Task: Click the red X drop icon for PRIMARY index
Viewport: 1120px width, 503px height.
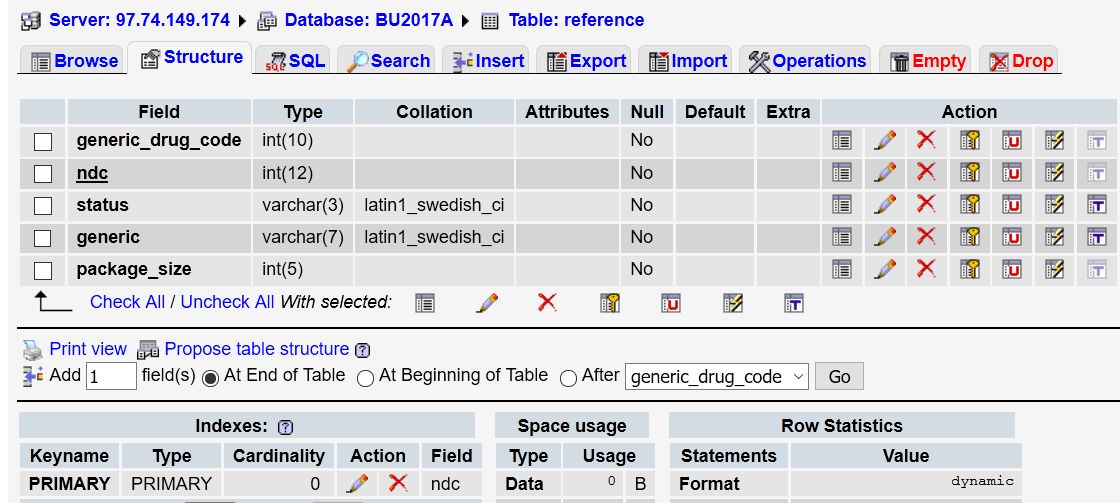Action: 398,483
